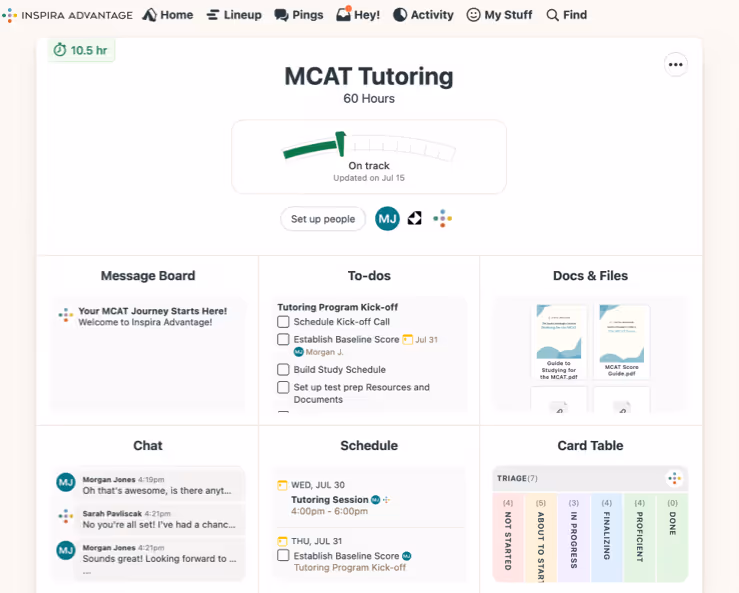Click the MJ badge next to Tutoring Session

376,500
